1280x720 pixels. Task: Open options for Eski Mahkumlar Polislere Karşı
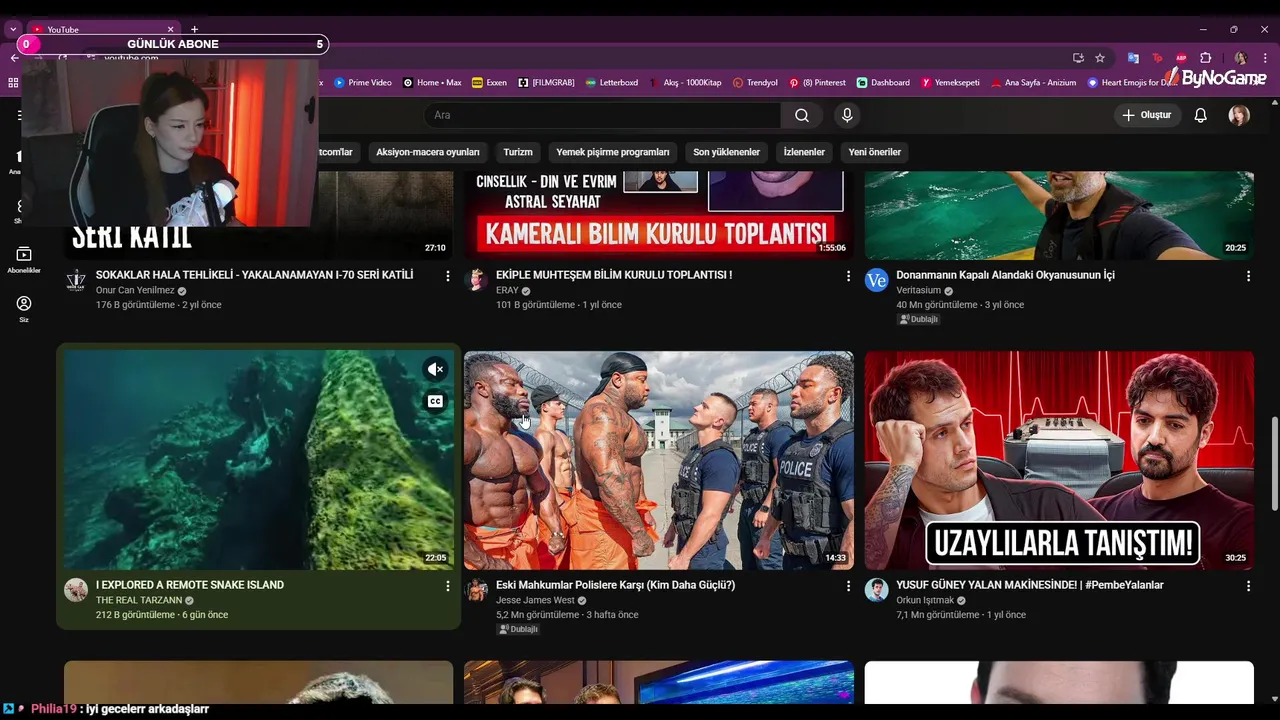point(848,586)
